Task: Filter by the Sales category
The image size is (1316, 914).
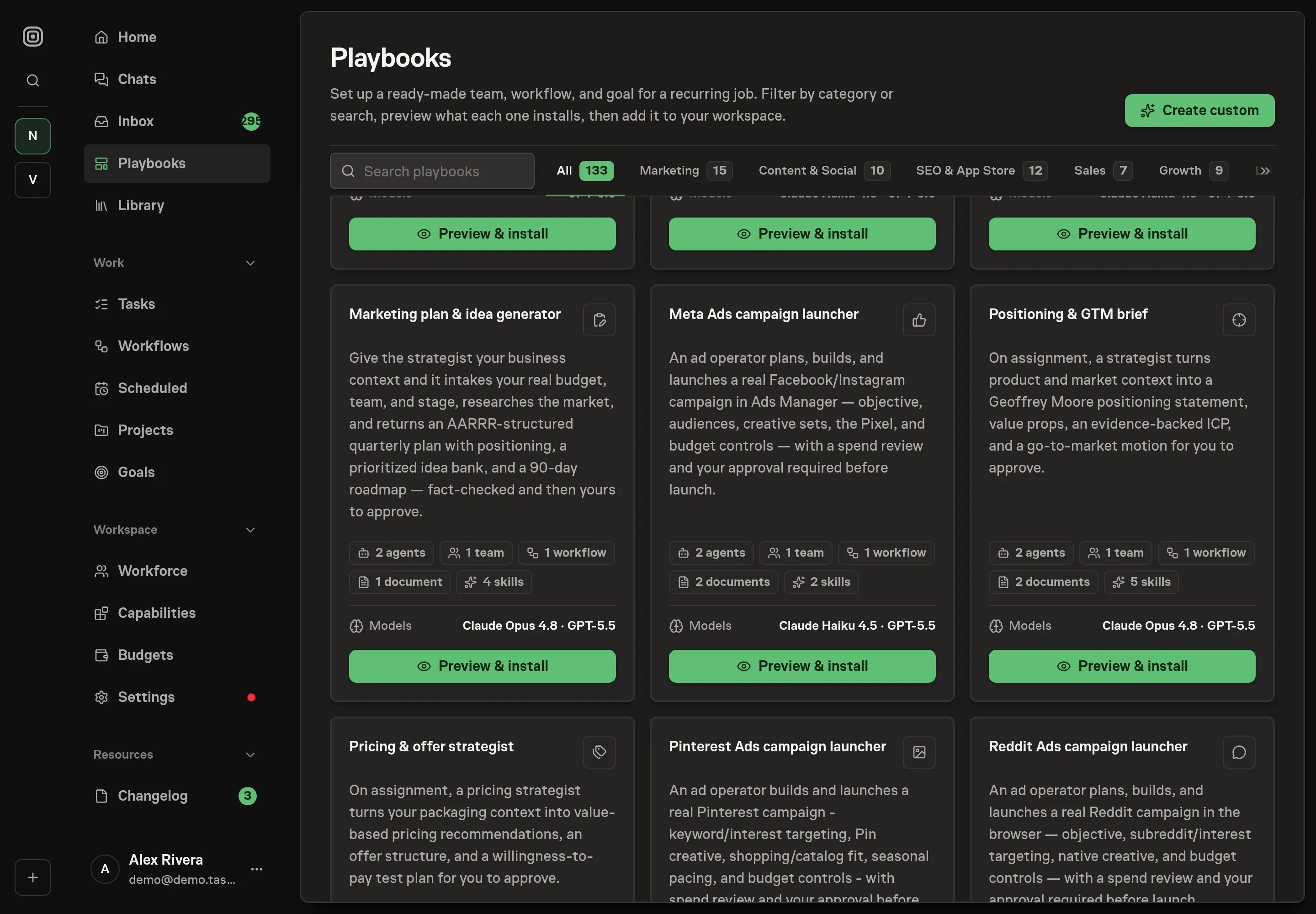Action: click(x=1103, y=170)
